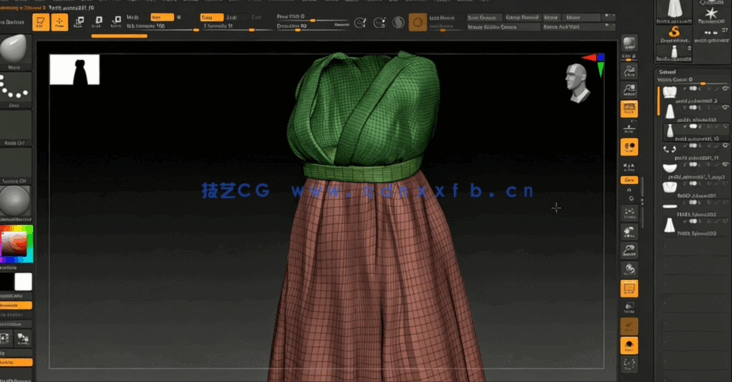Toggle the orange XYZ rotation mode button
The width and height of the screenshot is (732, 382).
[x=629, y=180]
